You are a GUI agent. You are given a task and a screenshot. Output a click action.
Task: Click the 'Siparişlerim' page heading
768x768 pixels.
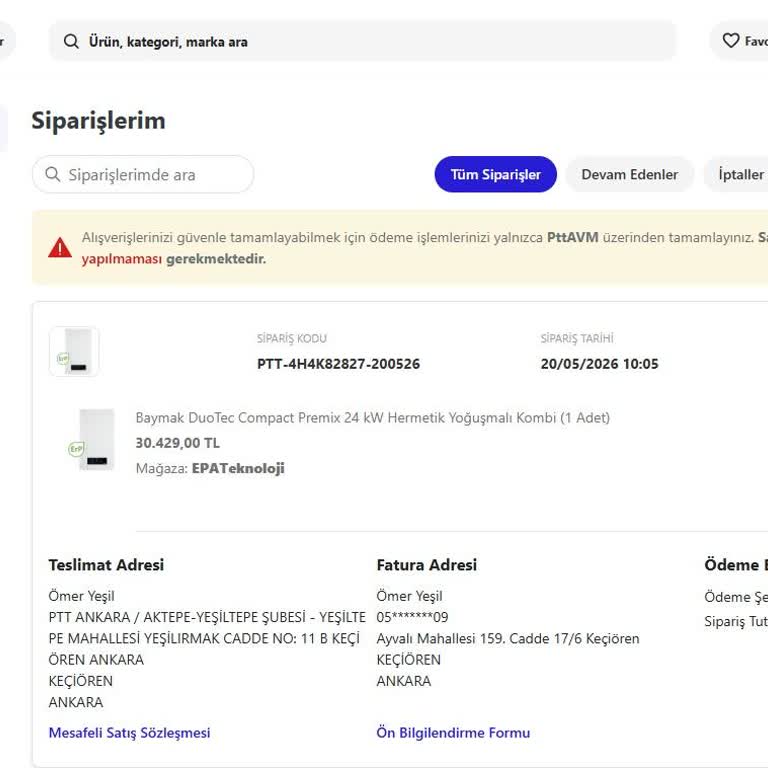98,120
